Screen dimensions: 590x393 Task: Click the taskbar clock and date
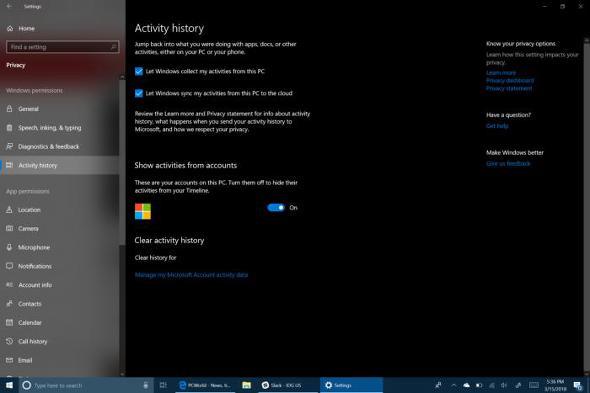click(x=555, y=385)
